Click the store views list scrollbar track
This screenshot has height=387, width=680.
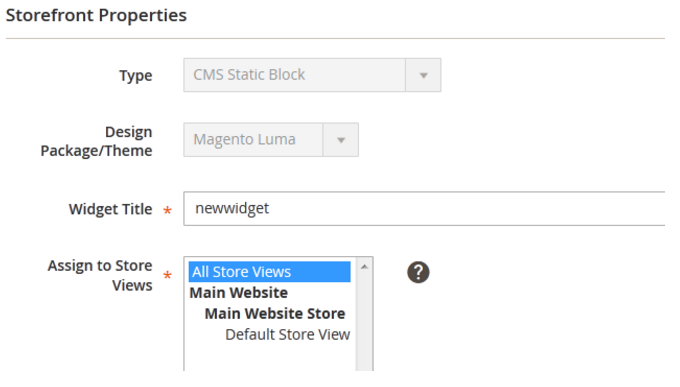(364, 323)
